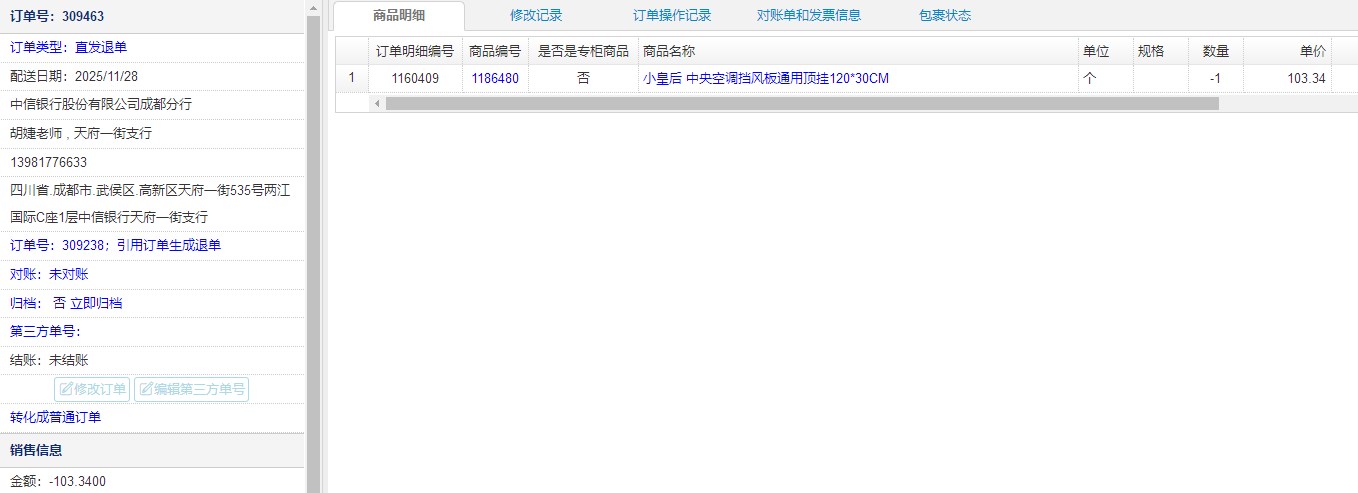Click the left panel scrollbar up arrow
1358x493 pixels.
pyautogui.click(x=313, y=8)
